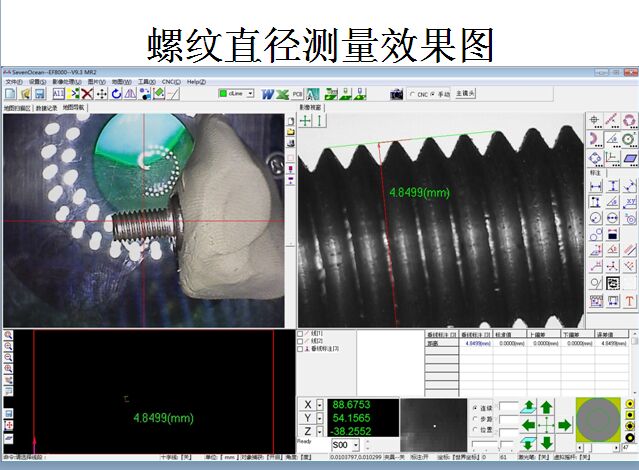Open the Z axis dropdown arrow
Screen dimensions: 639x470
click(320, 431)
